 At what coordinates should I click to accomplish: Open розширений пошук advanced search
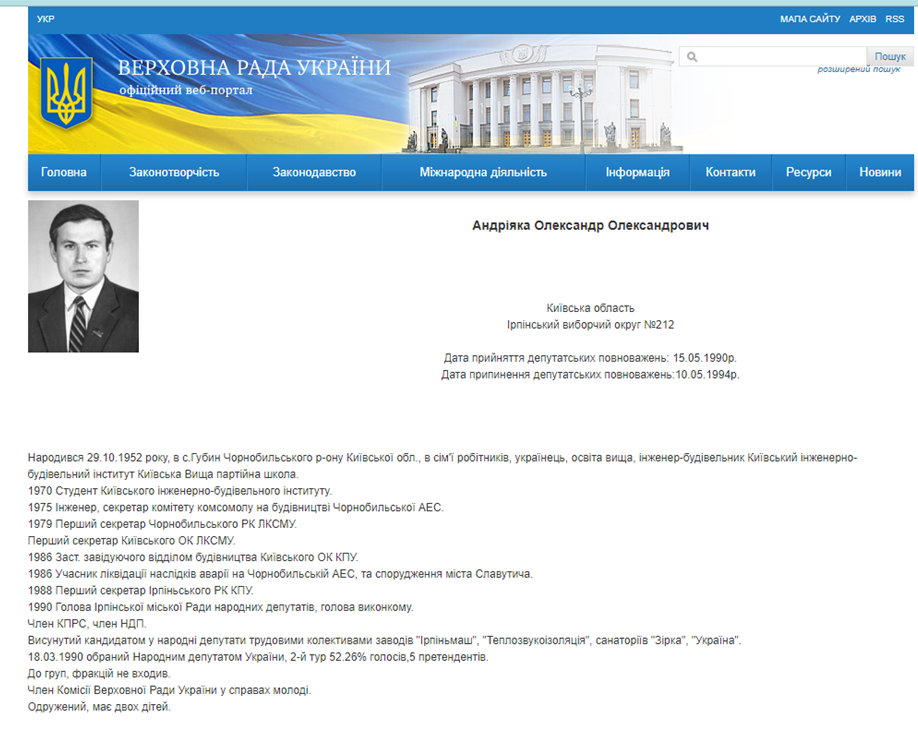(859, 70)
